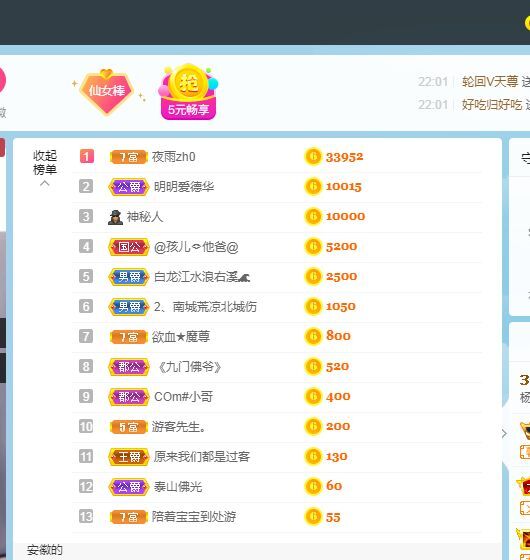530x560 pixels.
Task: Open user profile 夜雨zh0
Action: pyautogui.click(x=174, y=157)
